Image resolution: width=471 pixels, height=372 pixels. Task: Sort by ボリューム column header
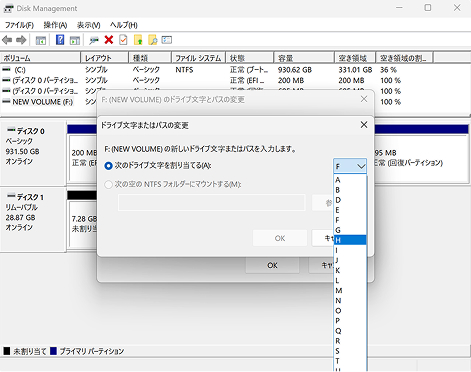tap(40, 58)
